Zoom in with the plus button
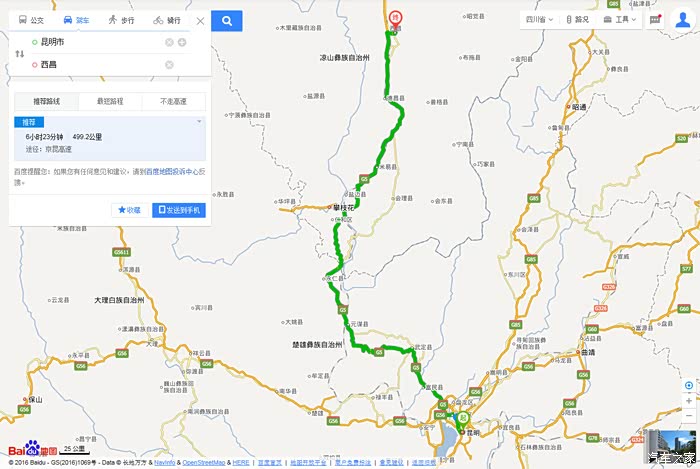 click(689, 401)
